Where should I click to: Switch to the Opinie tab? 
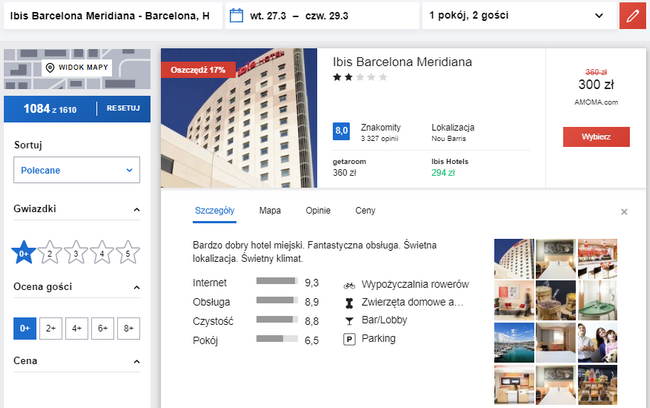tap(318, 211)
